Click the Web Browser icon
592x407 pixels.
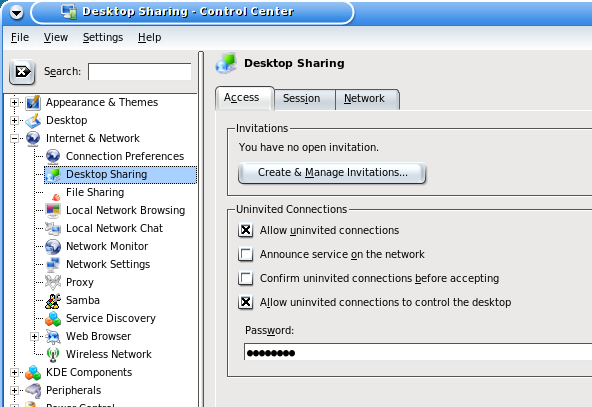(x=53, y=336)
